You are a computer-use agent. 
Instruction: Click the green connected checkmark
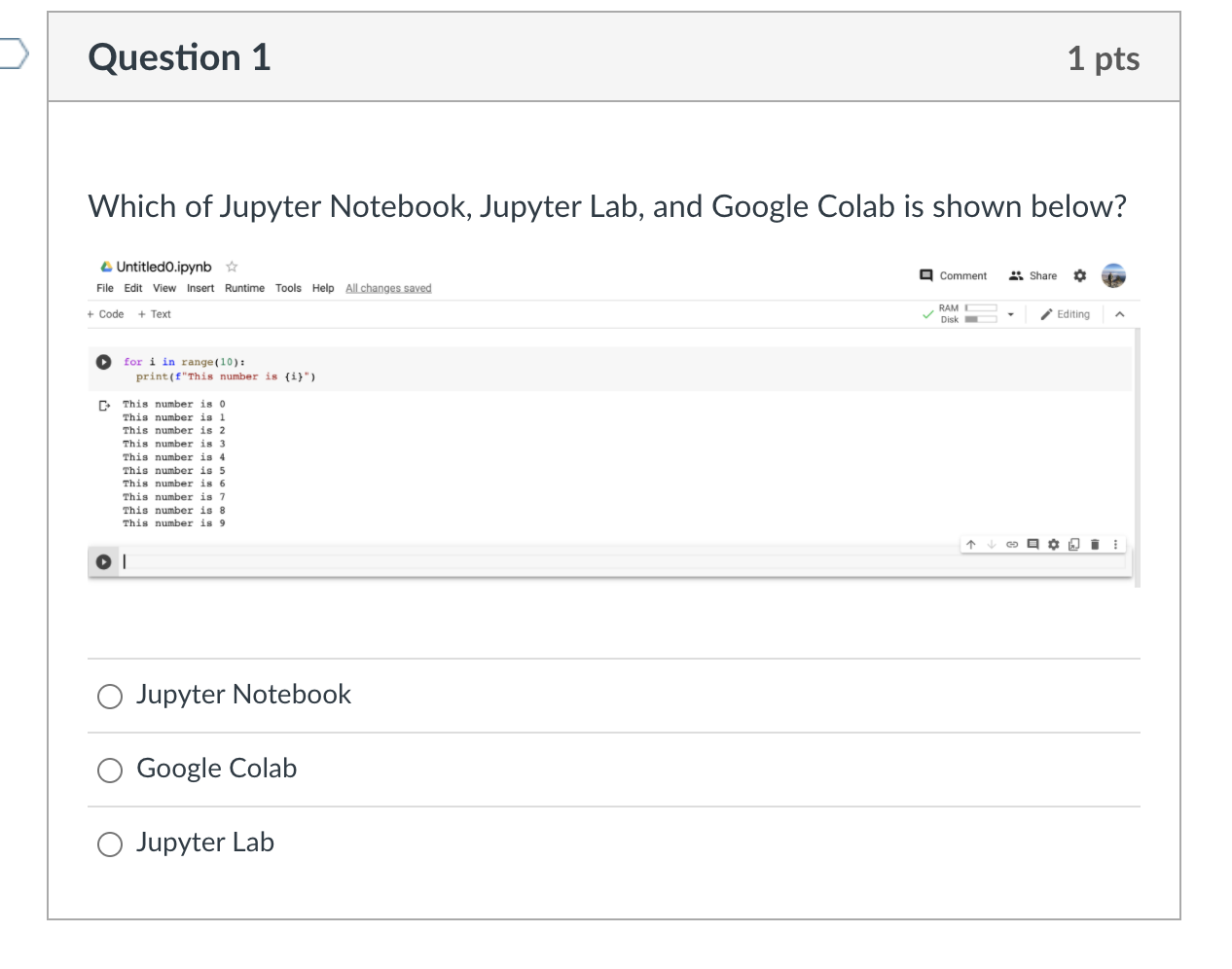pos(927,314)
